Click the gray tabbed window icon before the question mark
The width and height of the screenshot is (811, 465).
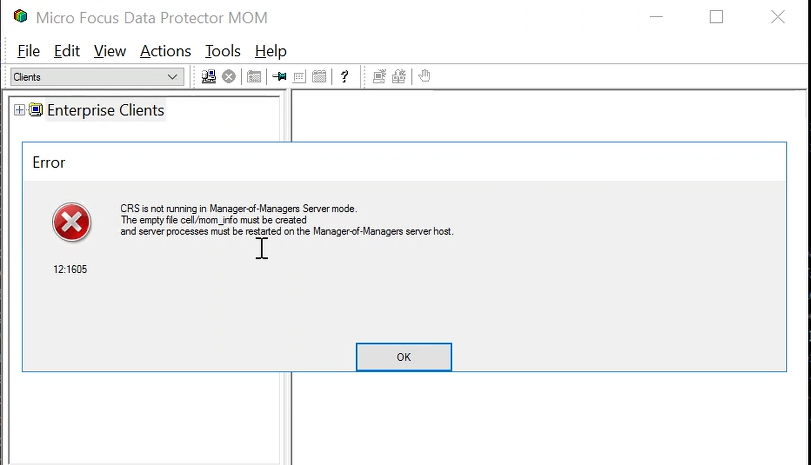click(319, 77)
